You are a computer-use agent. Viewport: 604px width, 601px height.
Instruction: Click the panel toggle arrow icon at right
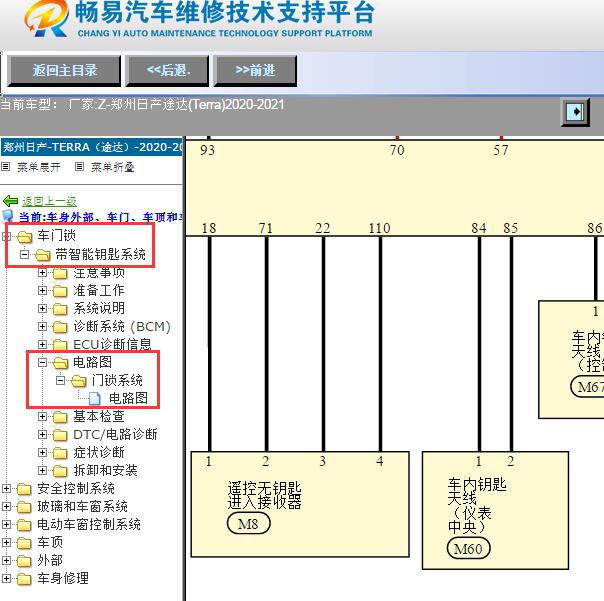point(575,112)
